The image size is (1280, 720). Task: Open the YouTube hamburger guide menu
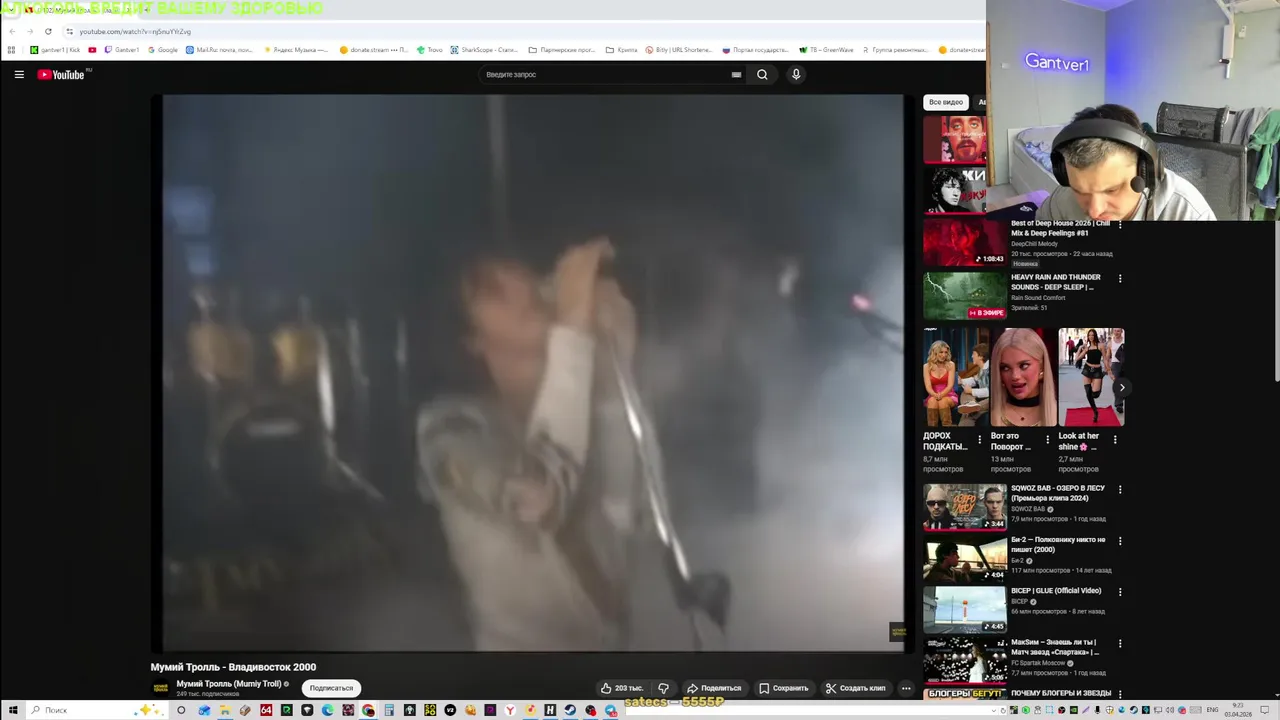19,74
